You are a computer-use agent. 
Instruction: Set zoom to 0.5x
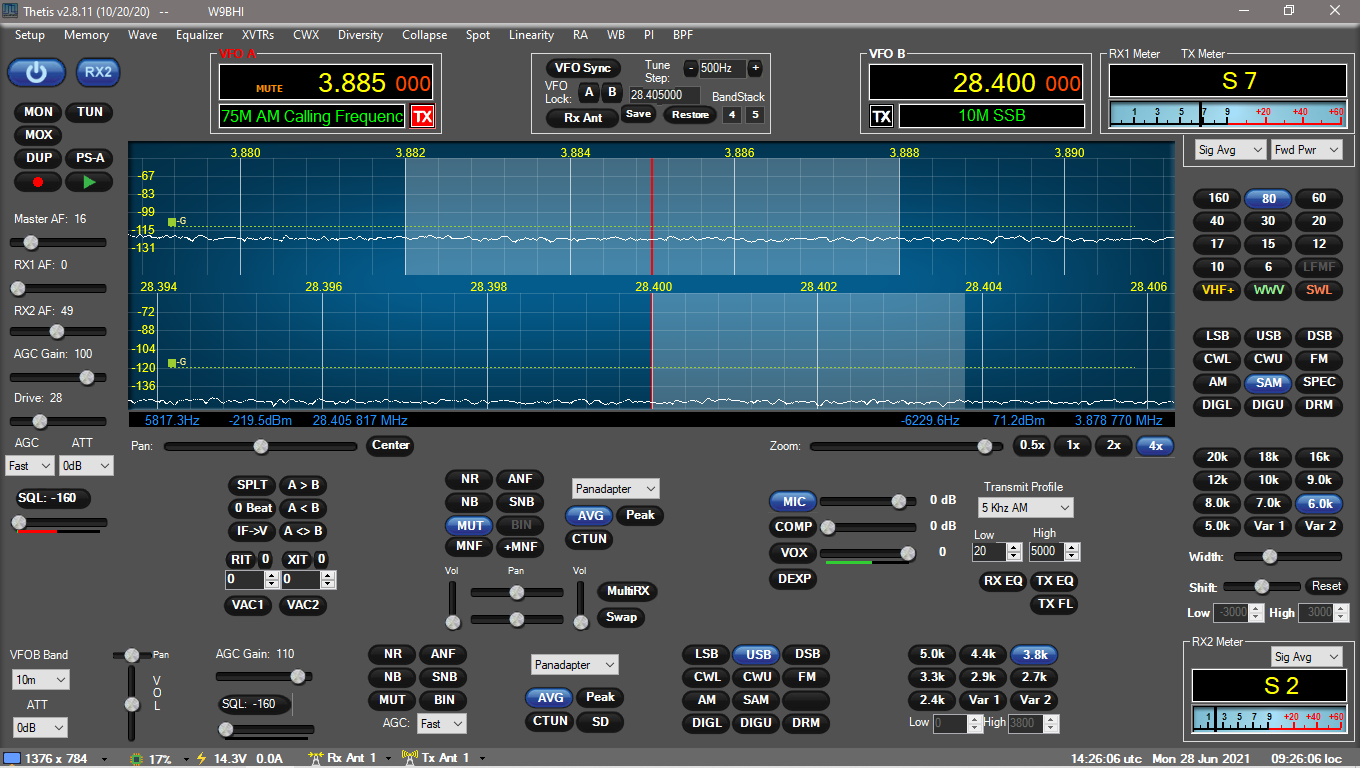pyautogui.click(x=1033, y=446)
